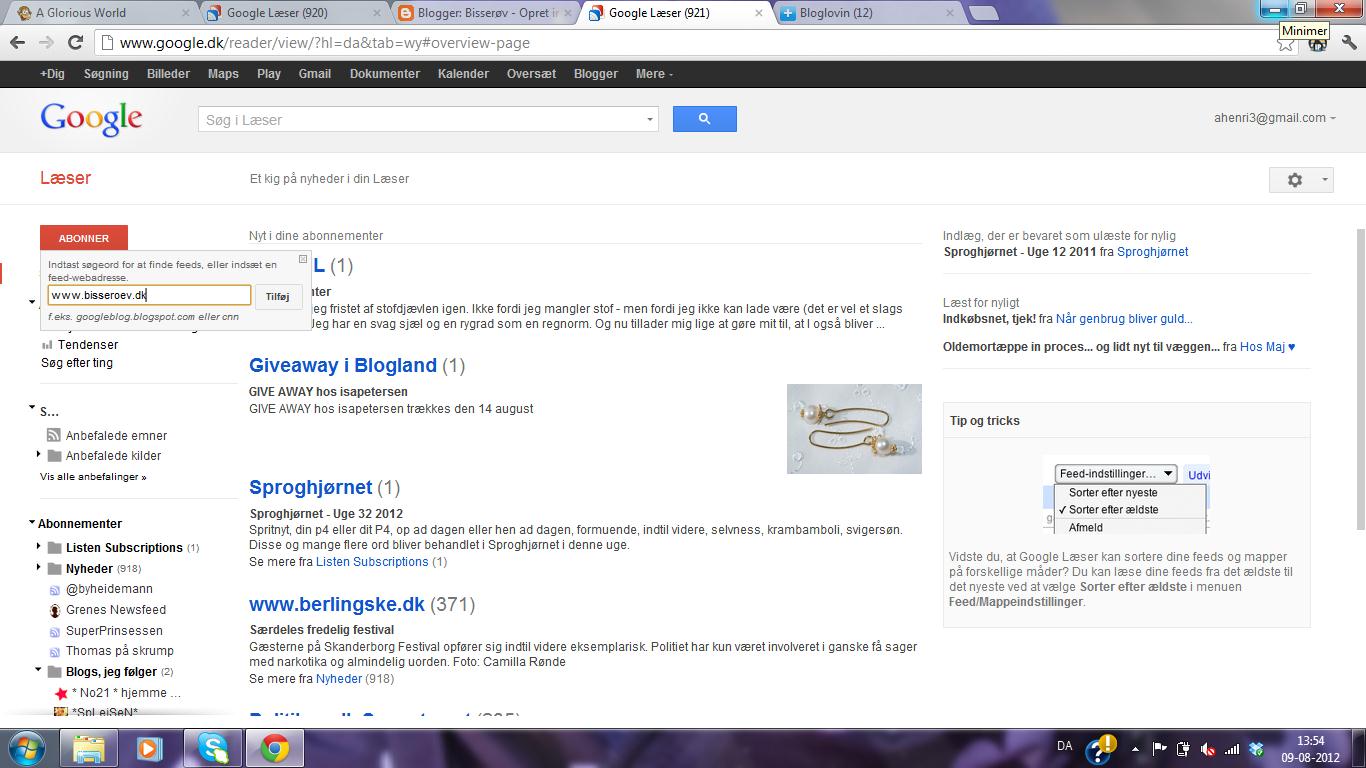Click the feed icon next to @byheidemann
This screenshot has width=1366, height=768.
pyautogui.click(x=56, y=590)
